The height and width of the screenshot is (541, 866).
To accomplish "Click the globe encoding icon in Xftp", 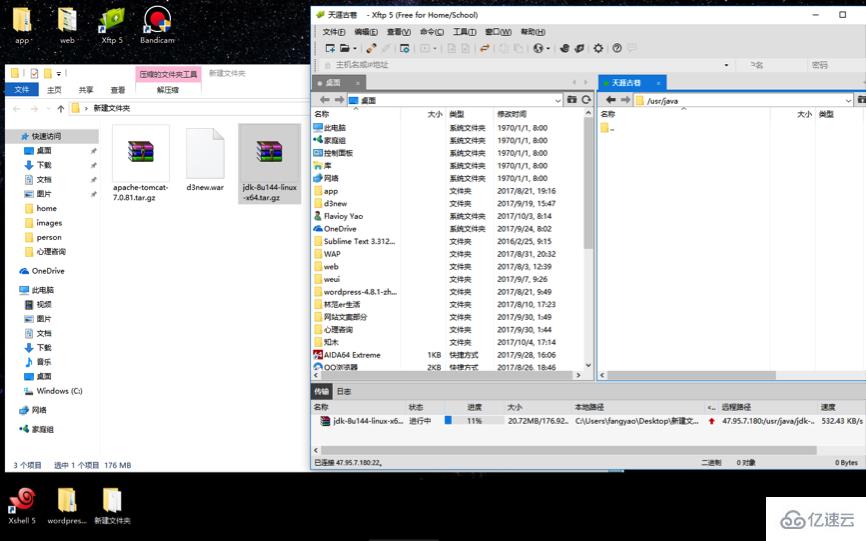I will click(x=538, y=49).
